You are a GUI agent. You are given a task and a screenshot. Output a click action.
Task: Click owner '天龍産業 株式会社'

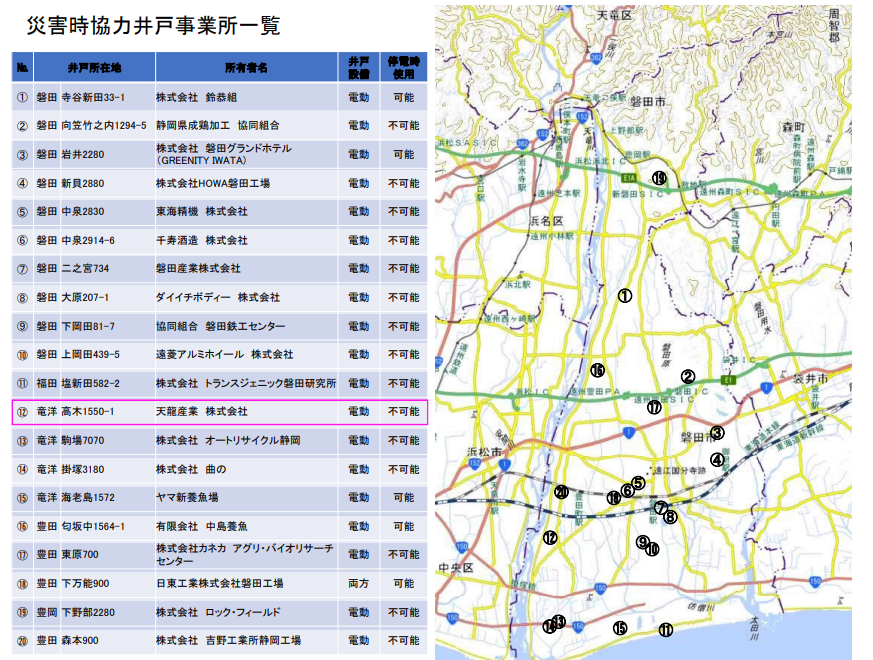tap(202, 412)
